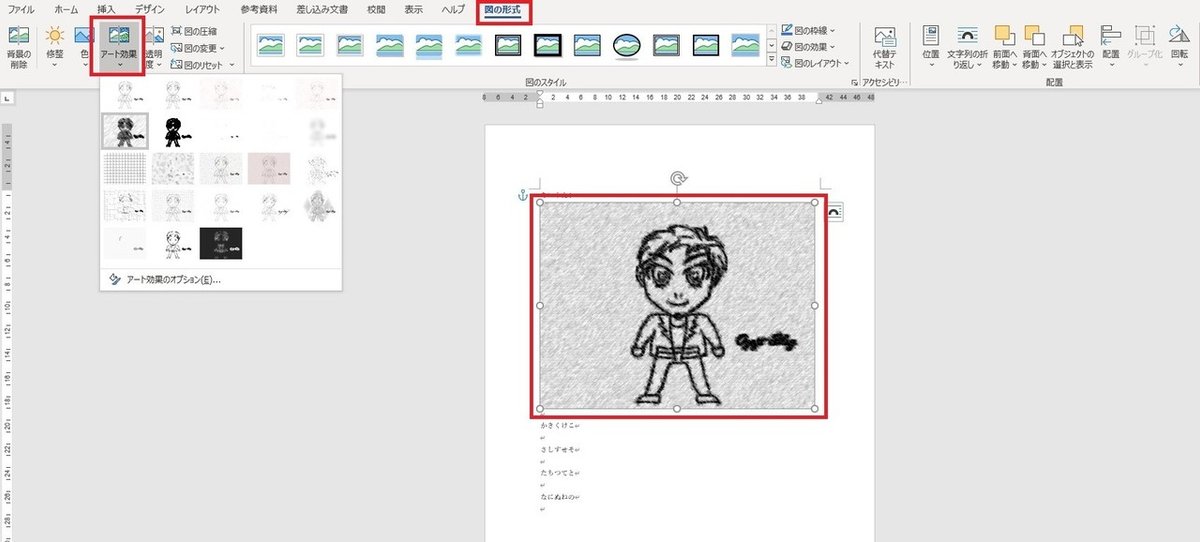Click the 背景の削除 (remove background) icon
The height and width of the screenshot is (542, 1200).
(19, 38)
